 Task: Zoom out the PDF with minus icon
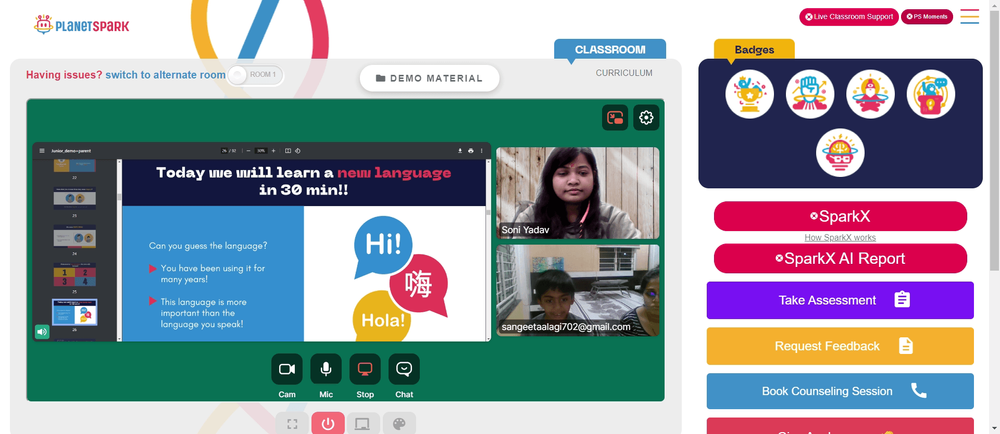click(x=248, y=150)
